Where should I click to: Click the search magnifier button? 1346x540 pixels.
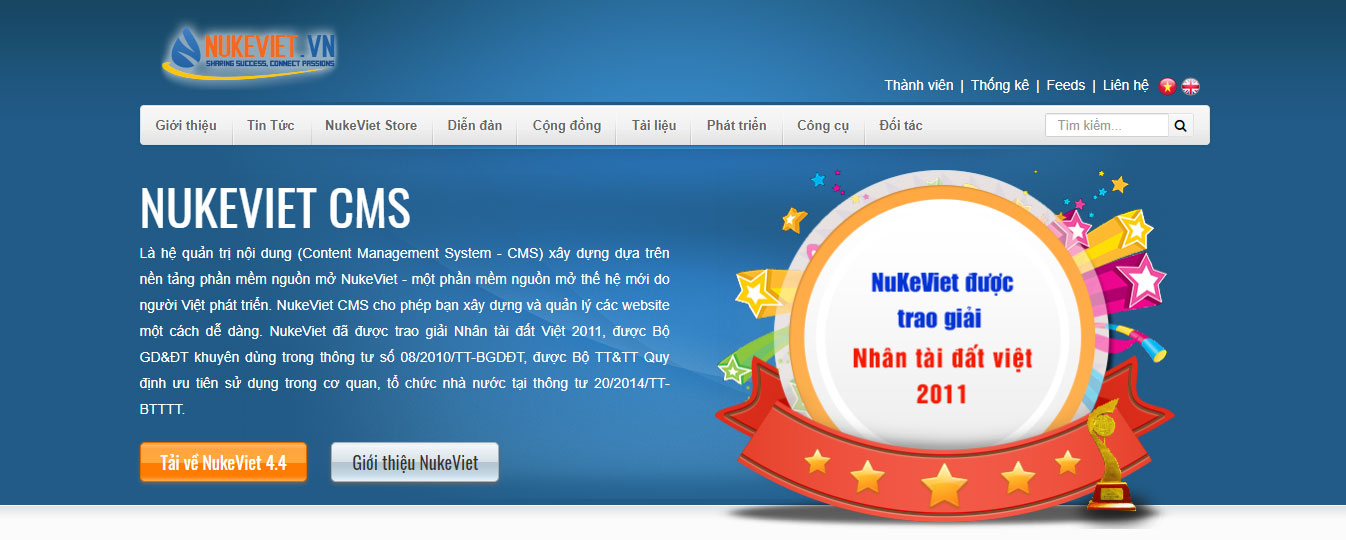click(x=1180, y=125)
